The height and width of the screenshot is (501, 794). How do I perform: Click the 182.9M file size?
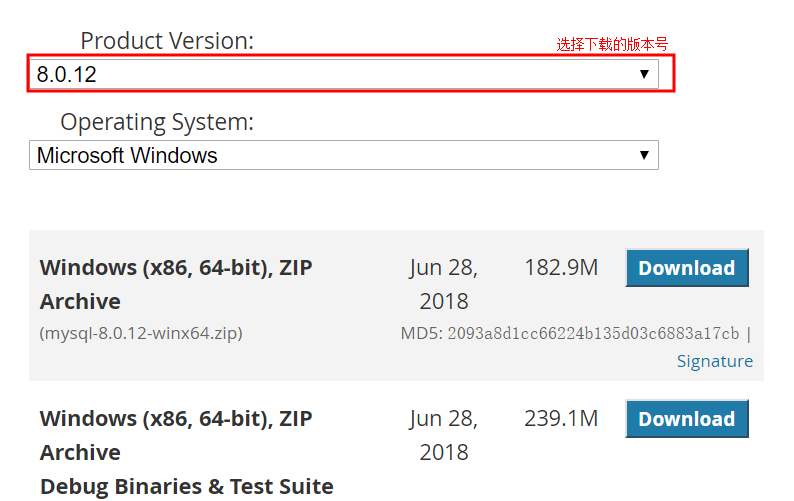point(561,268)
